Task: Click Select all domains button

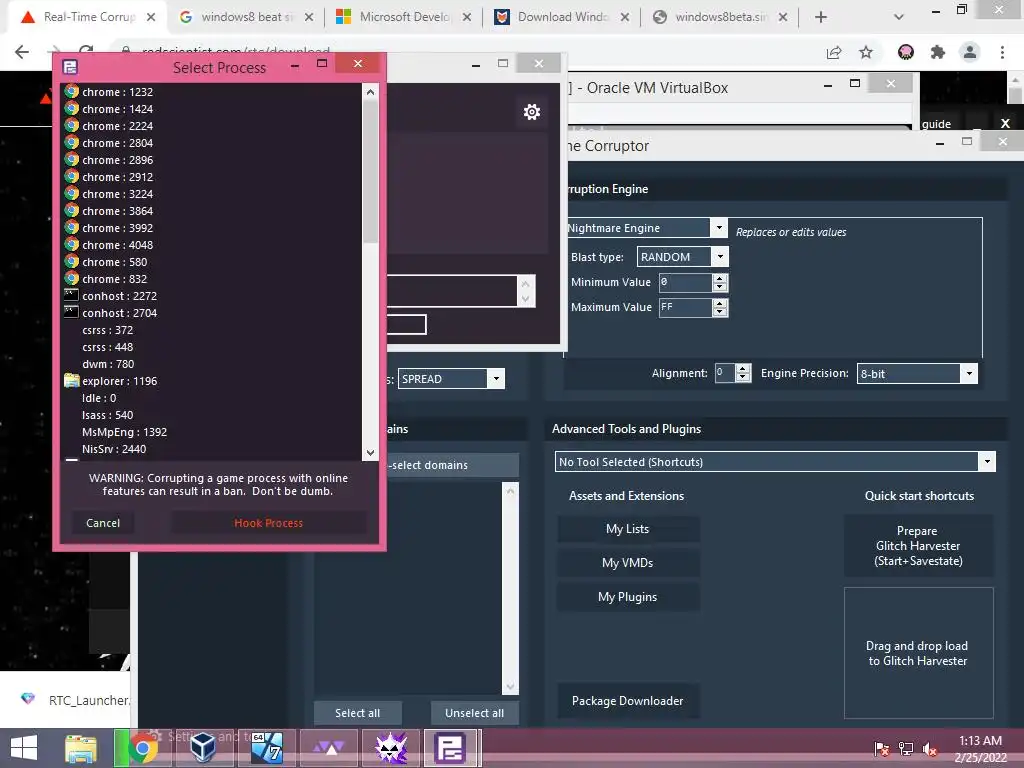Action: click(357, 713)
